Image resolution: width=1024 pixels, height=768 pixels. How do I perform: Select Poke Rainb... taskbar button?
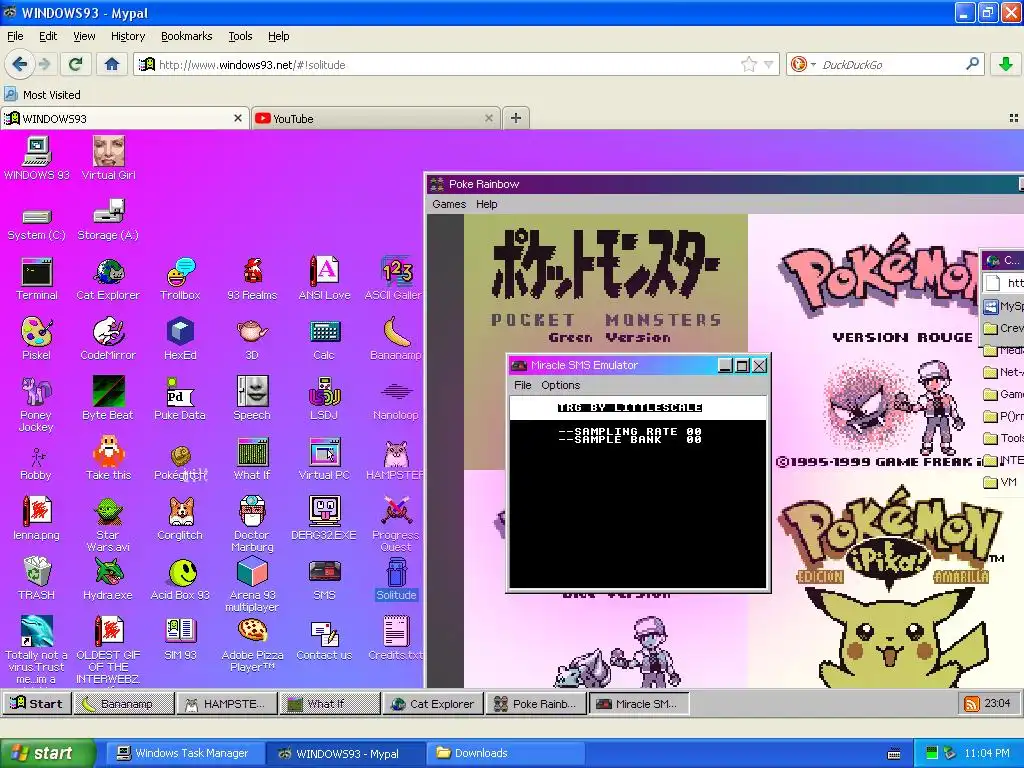pos(536,703)
